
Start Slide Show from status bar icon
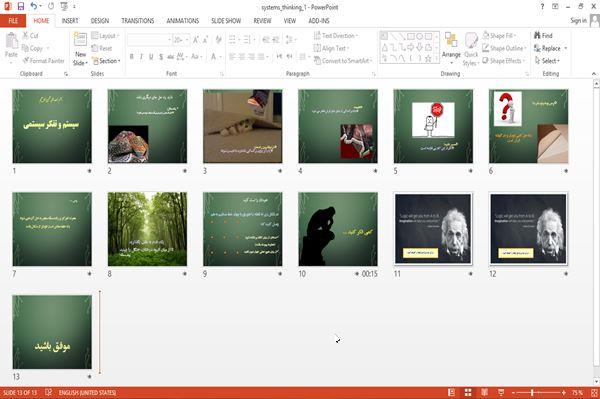pyautogui.click(x=501, y=392)
